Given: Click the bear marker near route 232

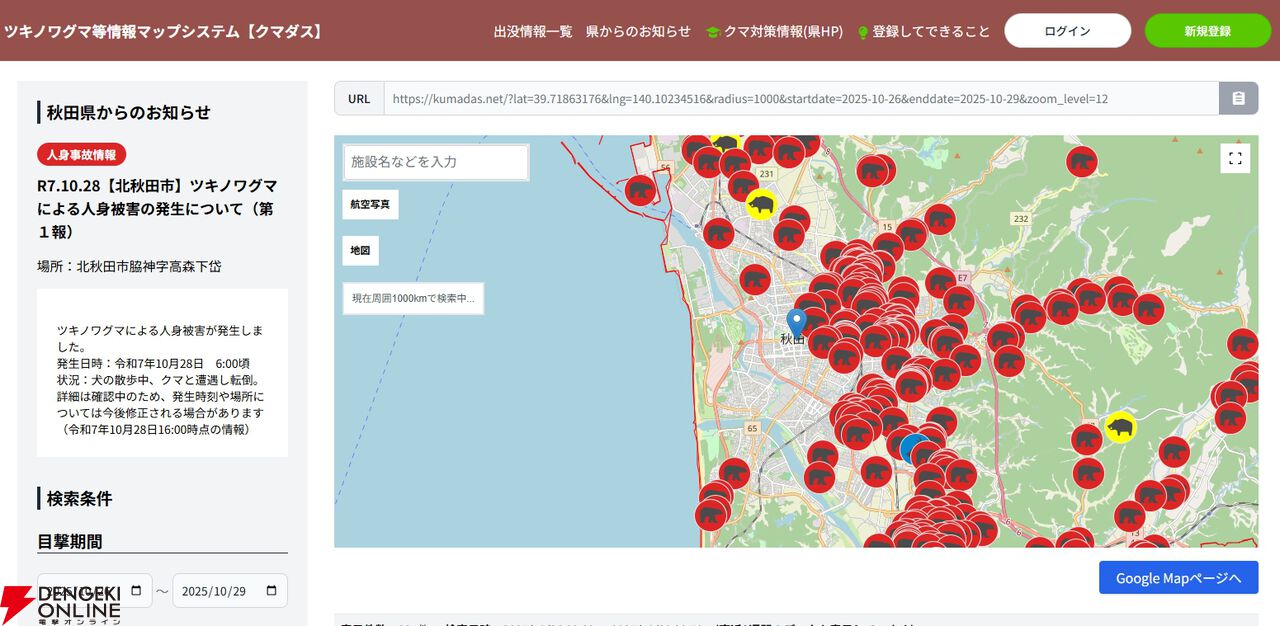Looking at the screenshot, I should coord(1081,161).
